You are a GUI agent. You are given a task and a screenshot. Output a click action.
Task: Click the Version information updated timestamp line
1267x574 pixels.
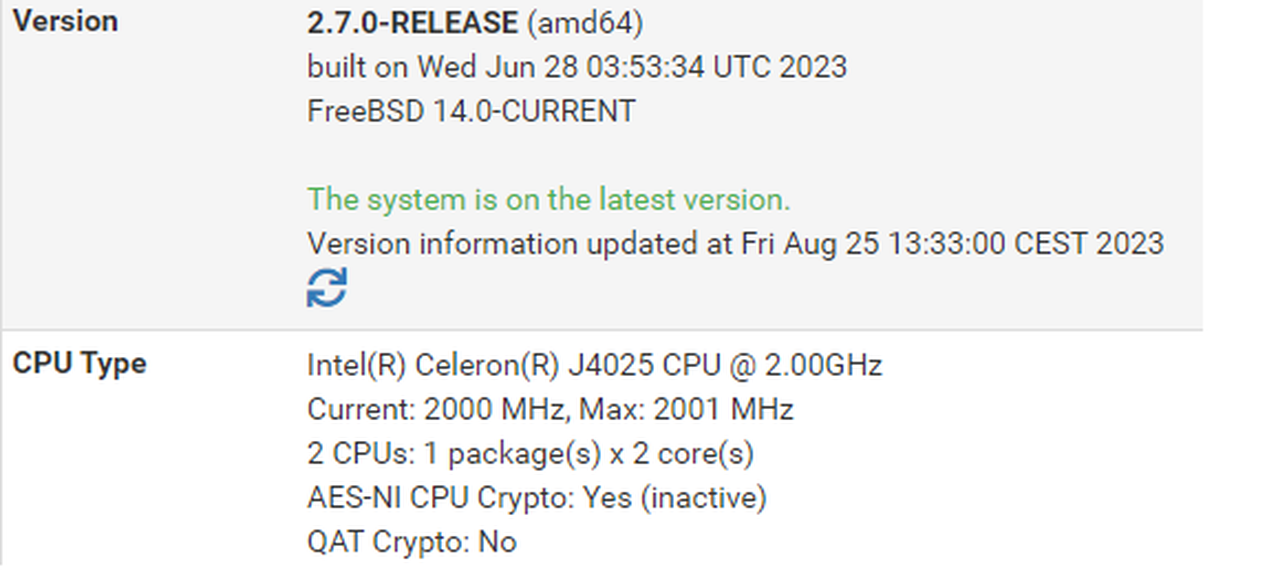[x=735, y=243]
